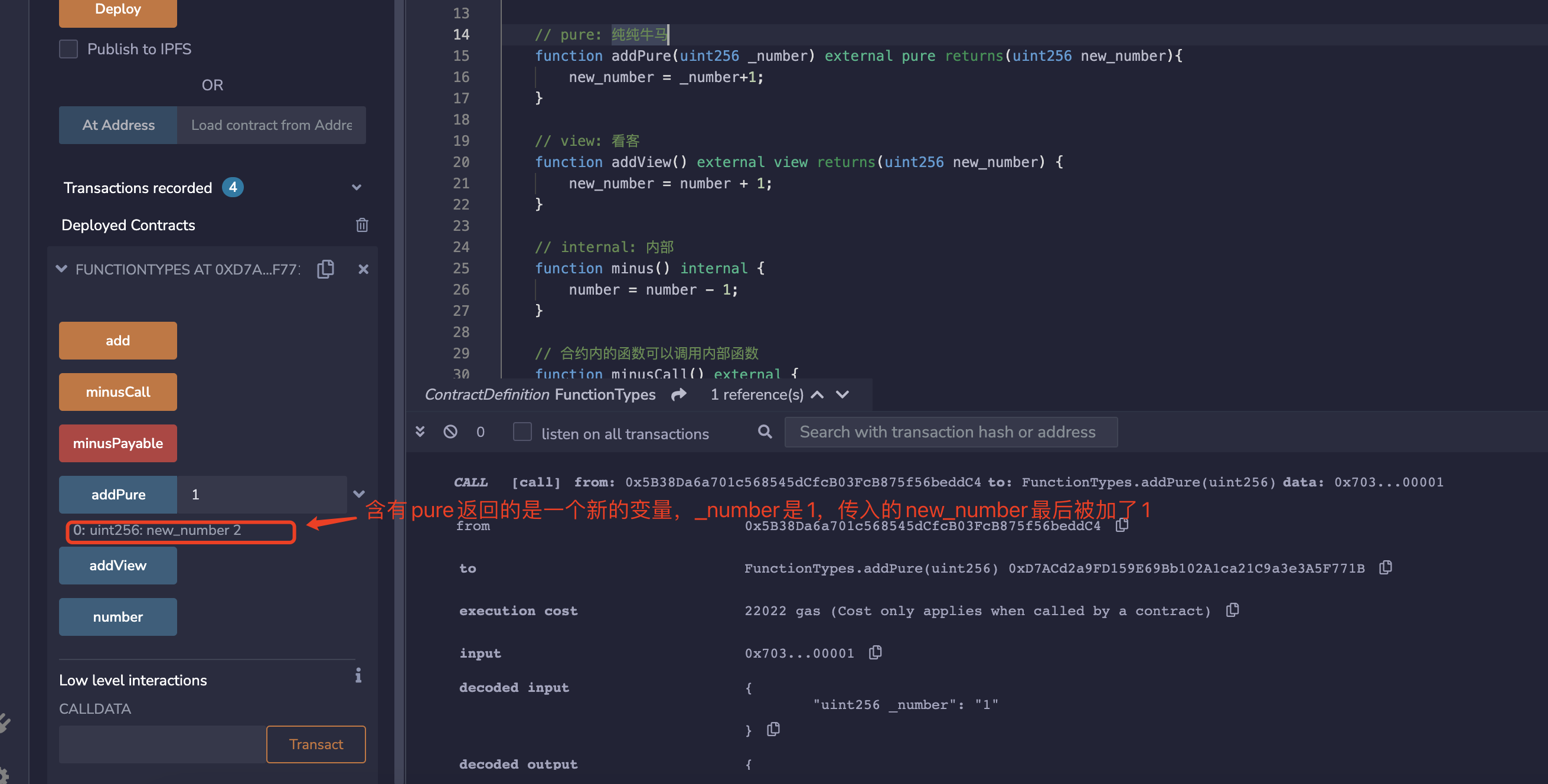Image resolution: width=1548 pixels, height=784 pixels.
Task: Enable the Publish to IPFS checkbox
Action: [68, 48]
